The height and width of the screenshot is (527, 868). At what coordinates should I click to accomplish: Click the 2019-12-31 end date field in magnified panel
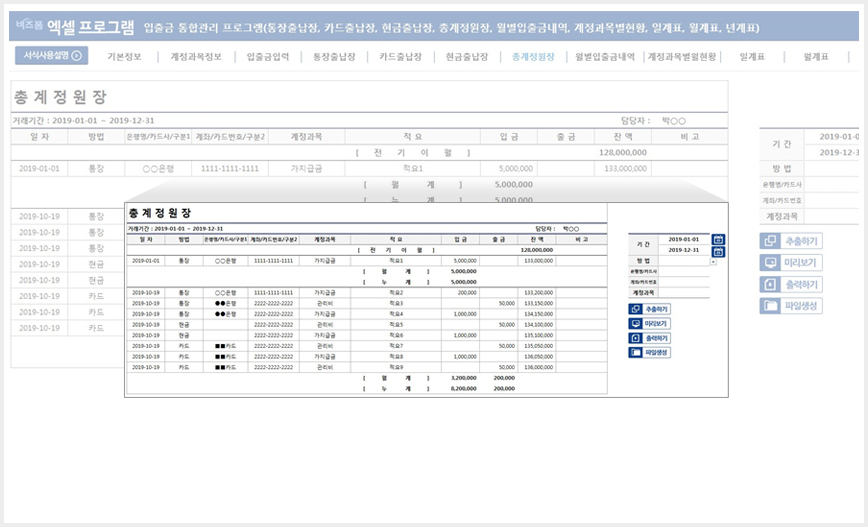point(684,250)
